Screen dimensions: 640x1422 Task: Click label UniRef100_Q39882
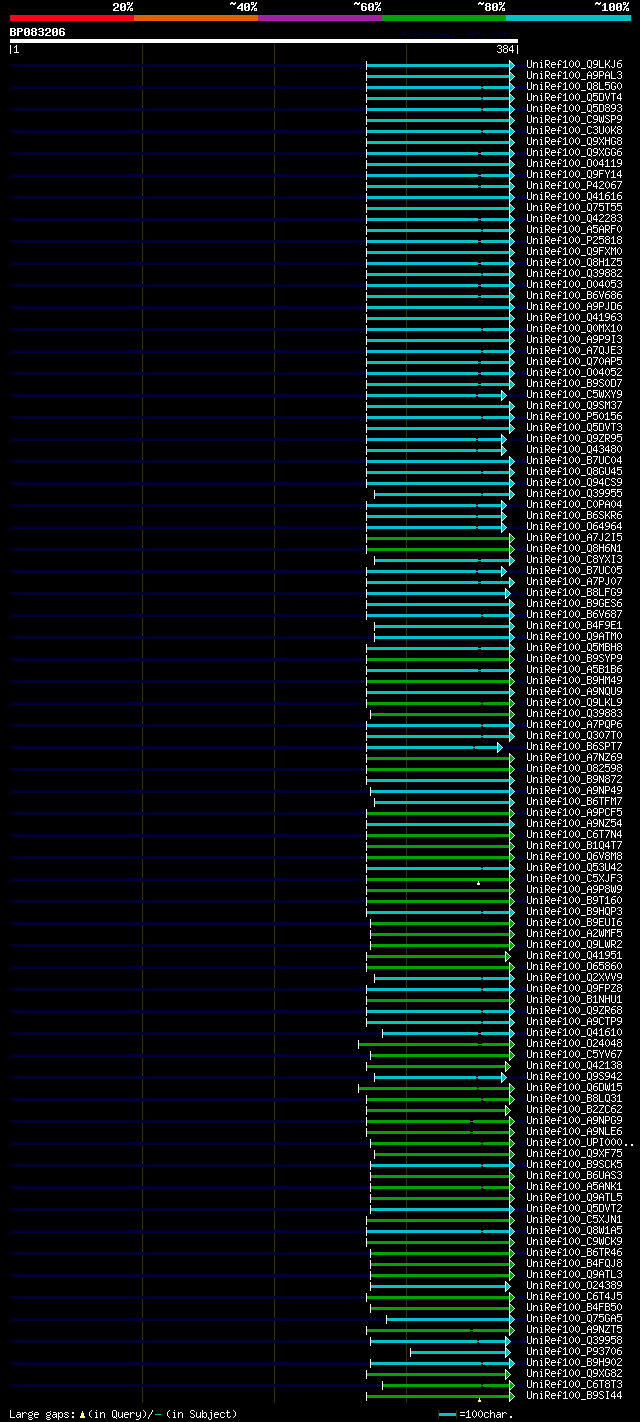574,273
